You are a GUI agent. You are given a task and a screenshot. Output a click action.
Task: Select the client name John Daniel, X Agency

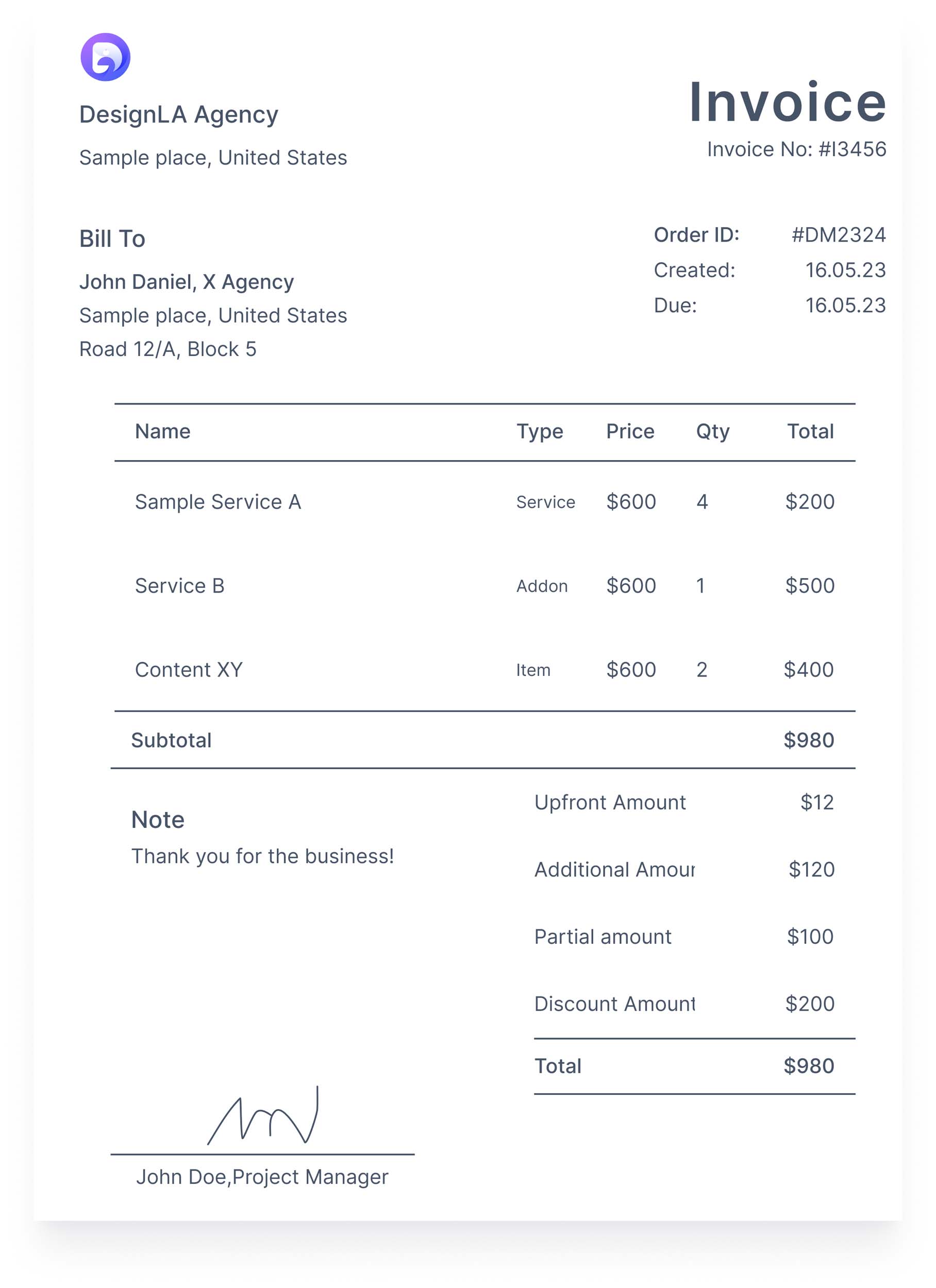tap(187, 282)
